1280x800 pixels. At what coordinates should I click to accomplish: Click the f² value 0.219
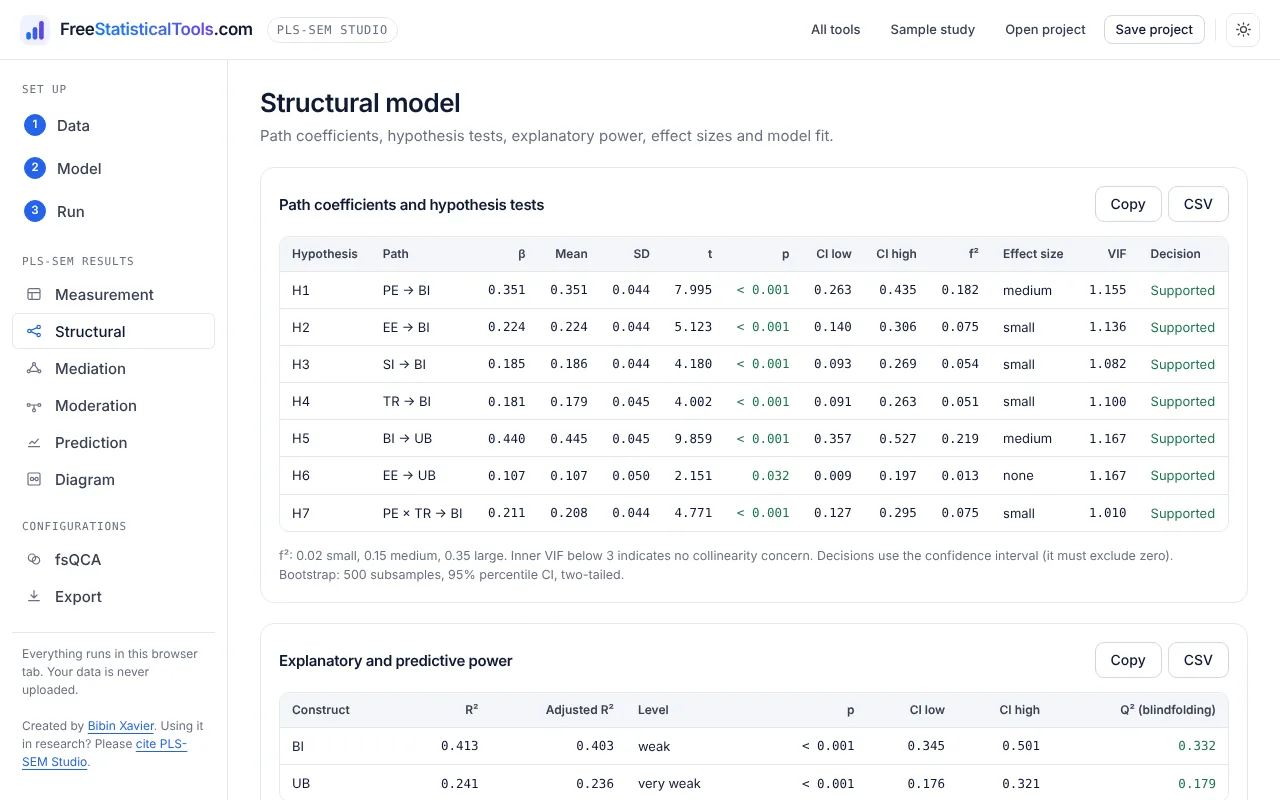[960, 439]
